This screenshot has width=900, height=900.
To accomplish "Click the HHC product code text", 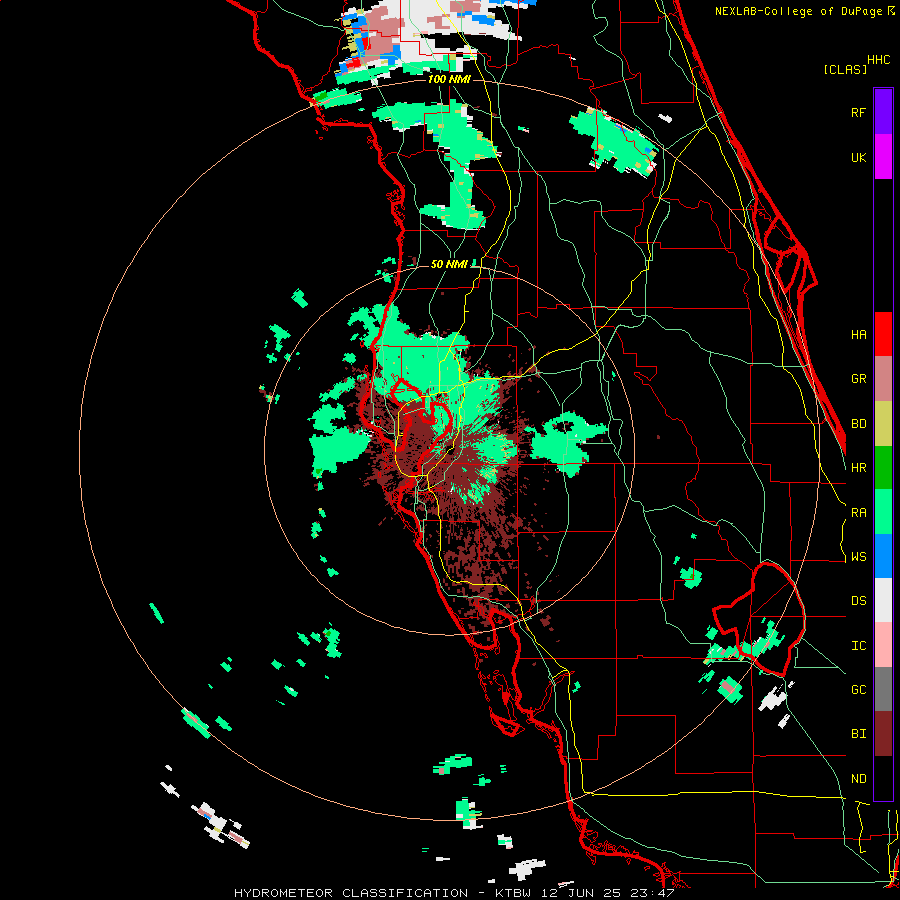I will coord(878,59).
